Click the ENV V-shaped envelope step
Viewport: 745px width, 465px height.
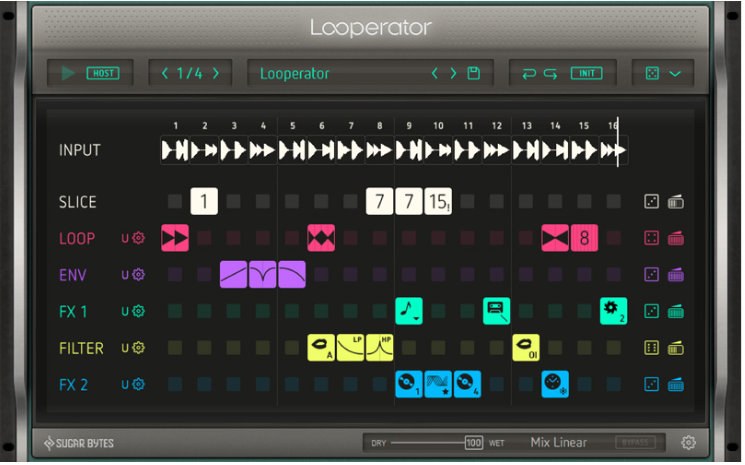click(262, 275)
